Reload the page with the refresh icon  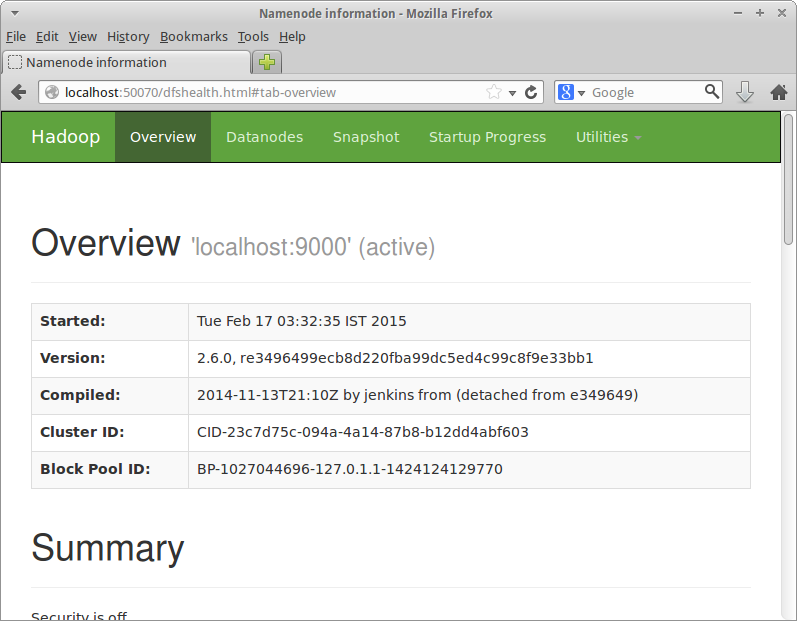pos(531,92)
